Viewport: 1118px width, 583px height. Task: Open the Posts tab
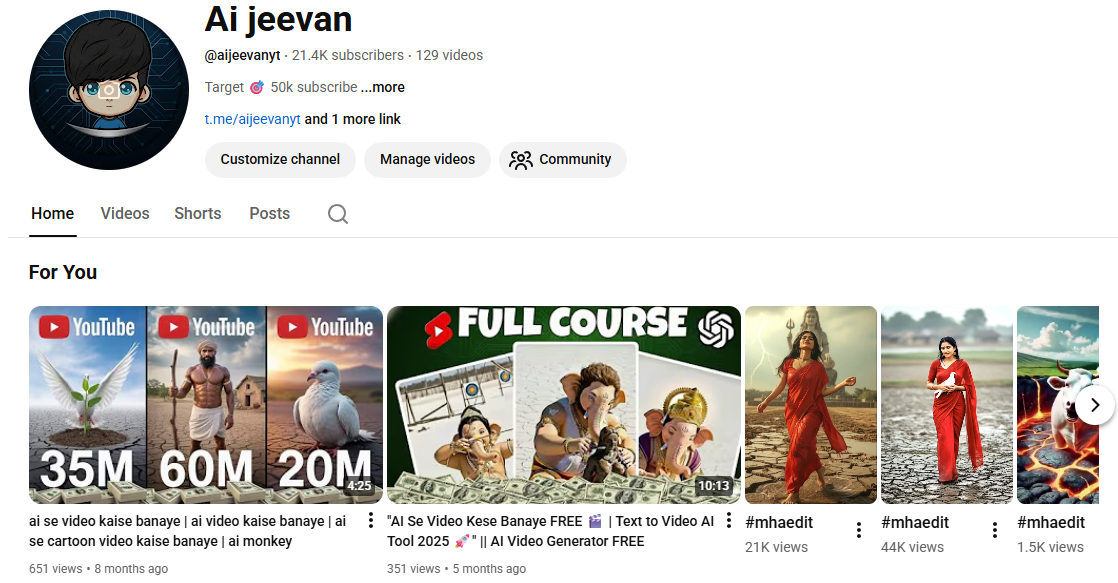click(269, 213)
